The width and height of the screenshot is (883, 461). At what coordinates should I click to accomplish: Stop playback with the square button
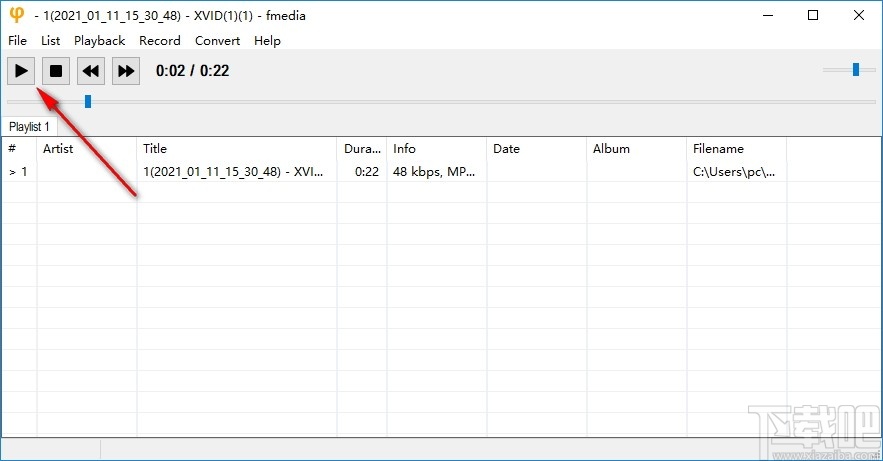56,71
